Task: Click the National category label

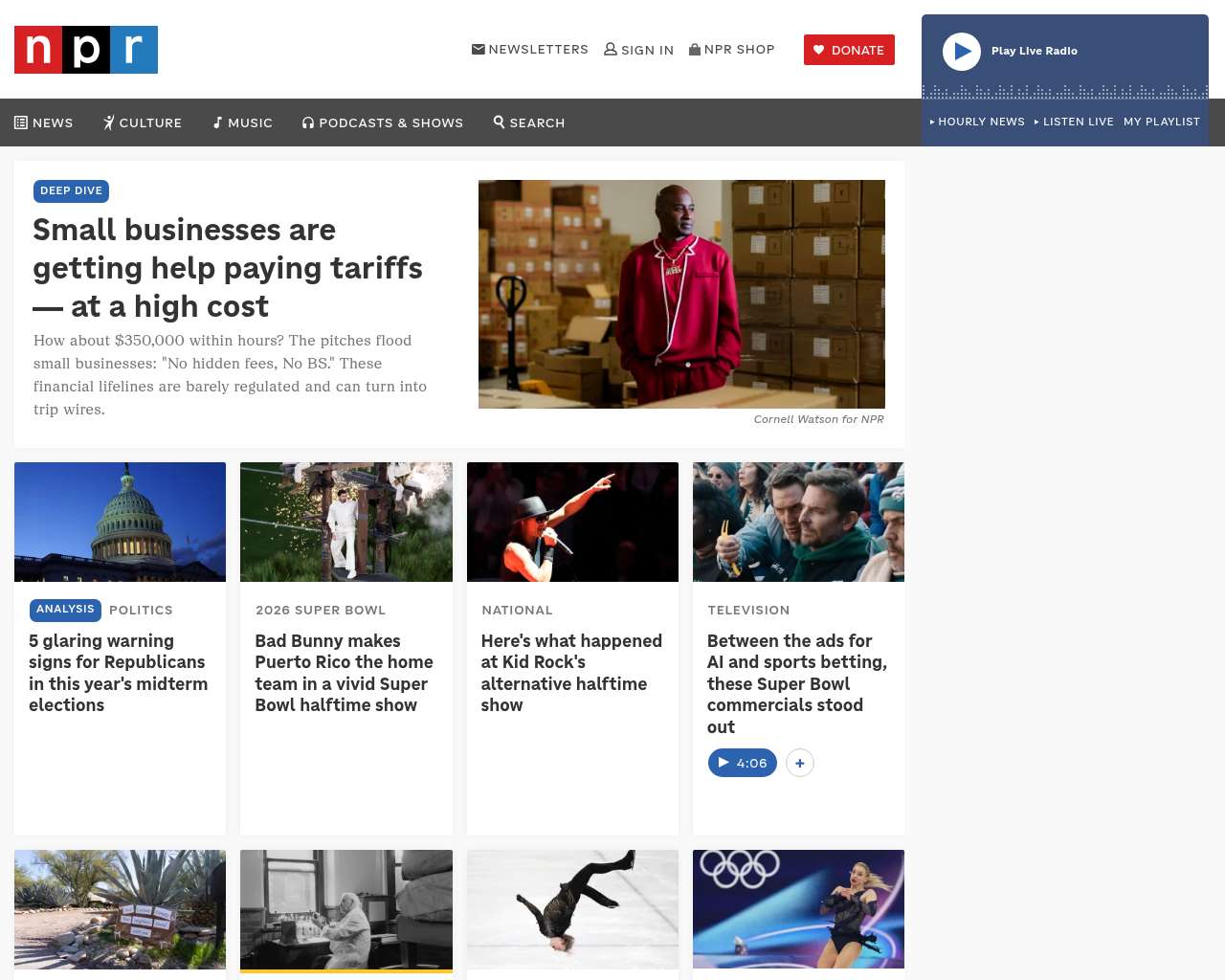Action: pyautogui.click(x=517, y=611)
